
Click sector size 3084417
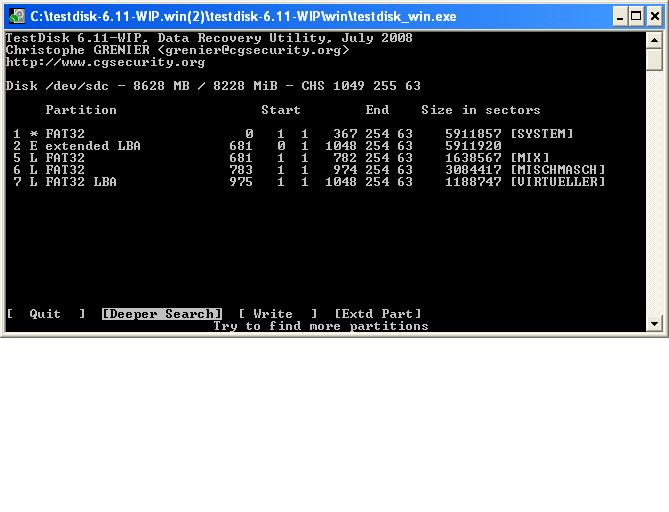(473, 170)
